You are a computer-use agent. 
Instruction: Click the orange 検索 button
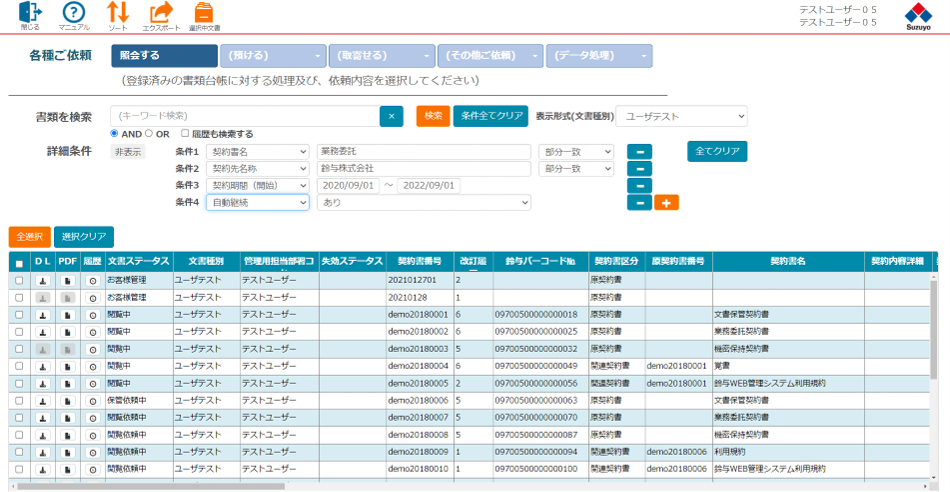(x=433, y=116)
